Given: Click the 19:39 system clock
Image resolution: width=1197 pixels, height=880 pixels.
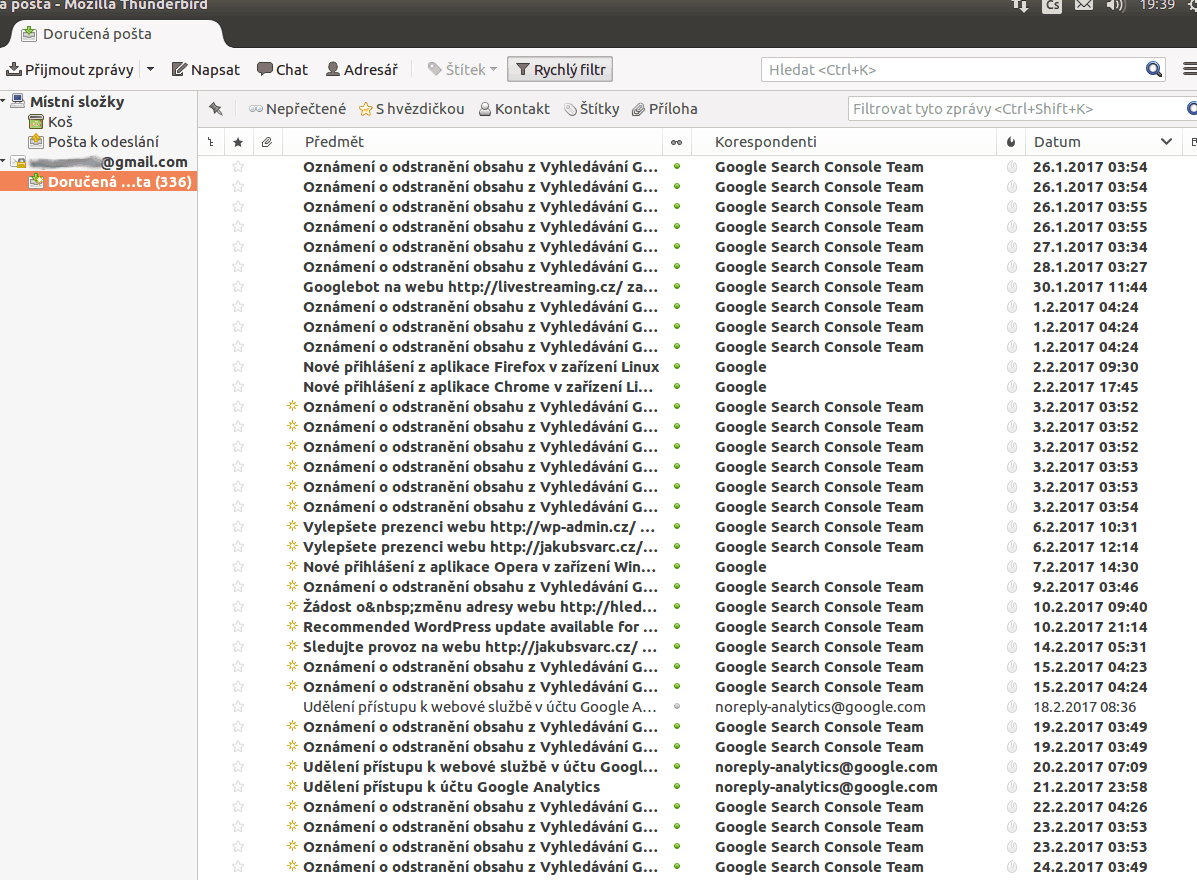Looking at the screenshot, I should 1157,5.
